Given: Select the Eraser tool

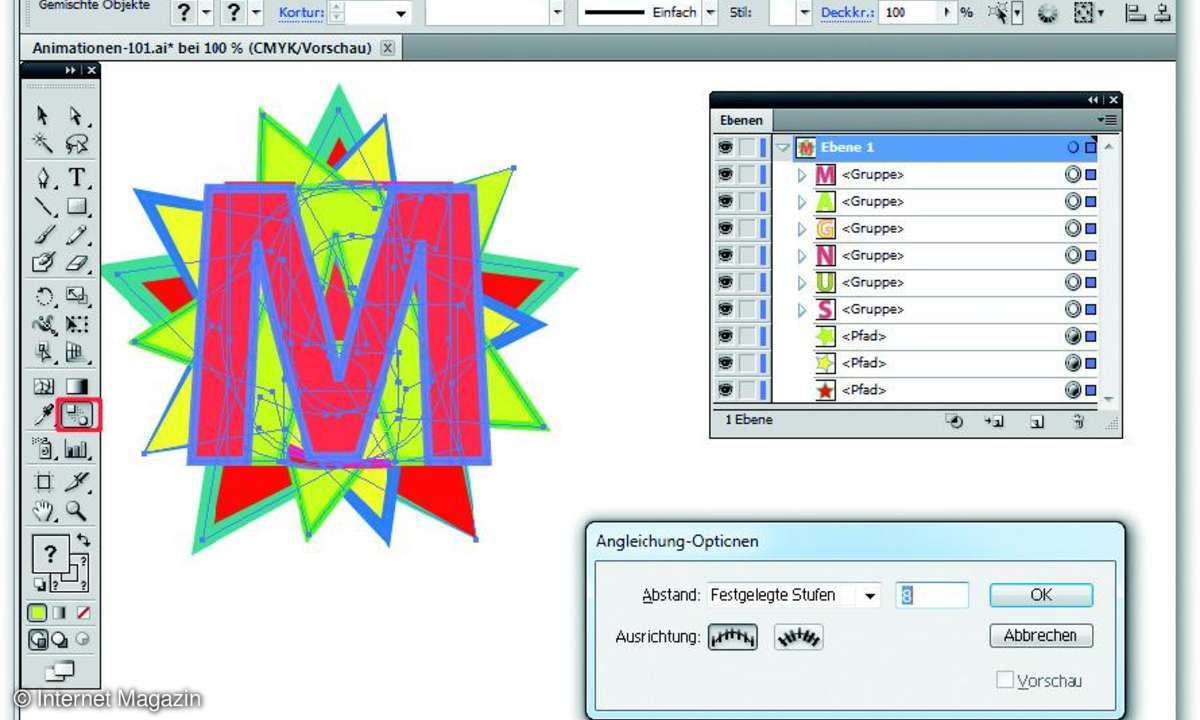Looking at the screenshot, I should click(77, 264).
